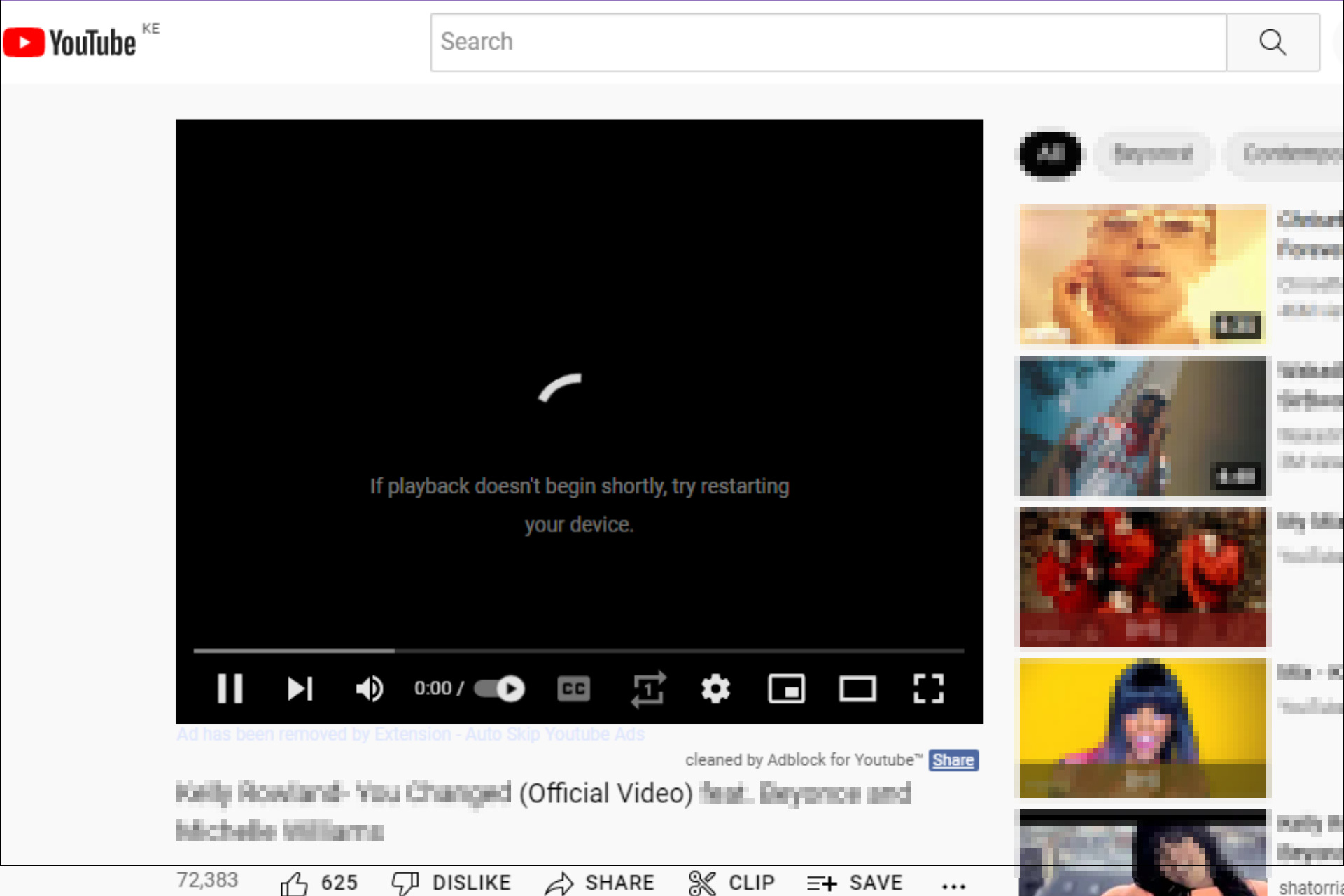Select the All filter chip
The width and height of the screenshot is (1344, 896).
pos(1049,155)
